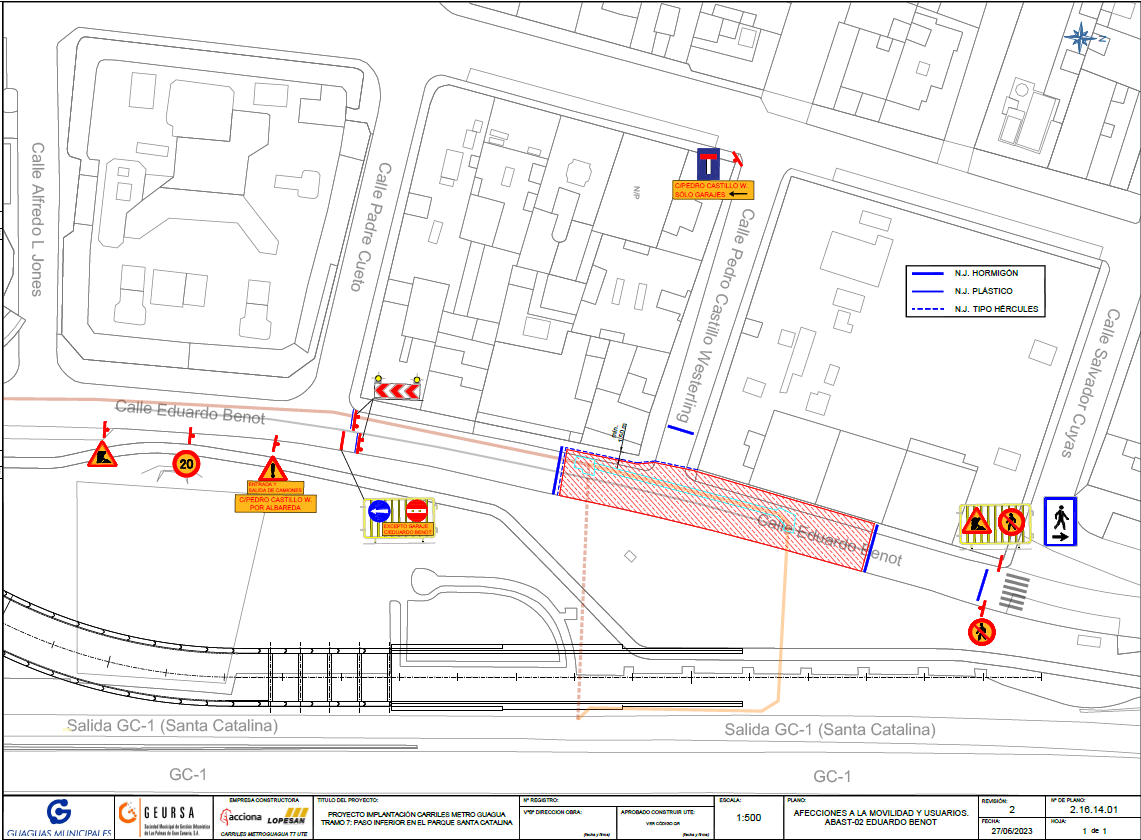The image size is (1141, 840).
Task: Select the blue dead-end road sign
Action: pos(708,165)
